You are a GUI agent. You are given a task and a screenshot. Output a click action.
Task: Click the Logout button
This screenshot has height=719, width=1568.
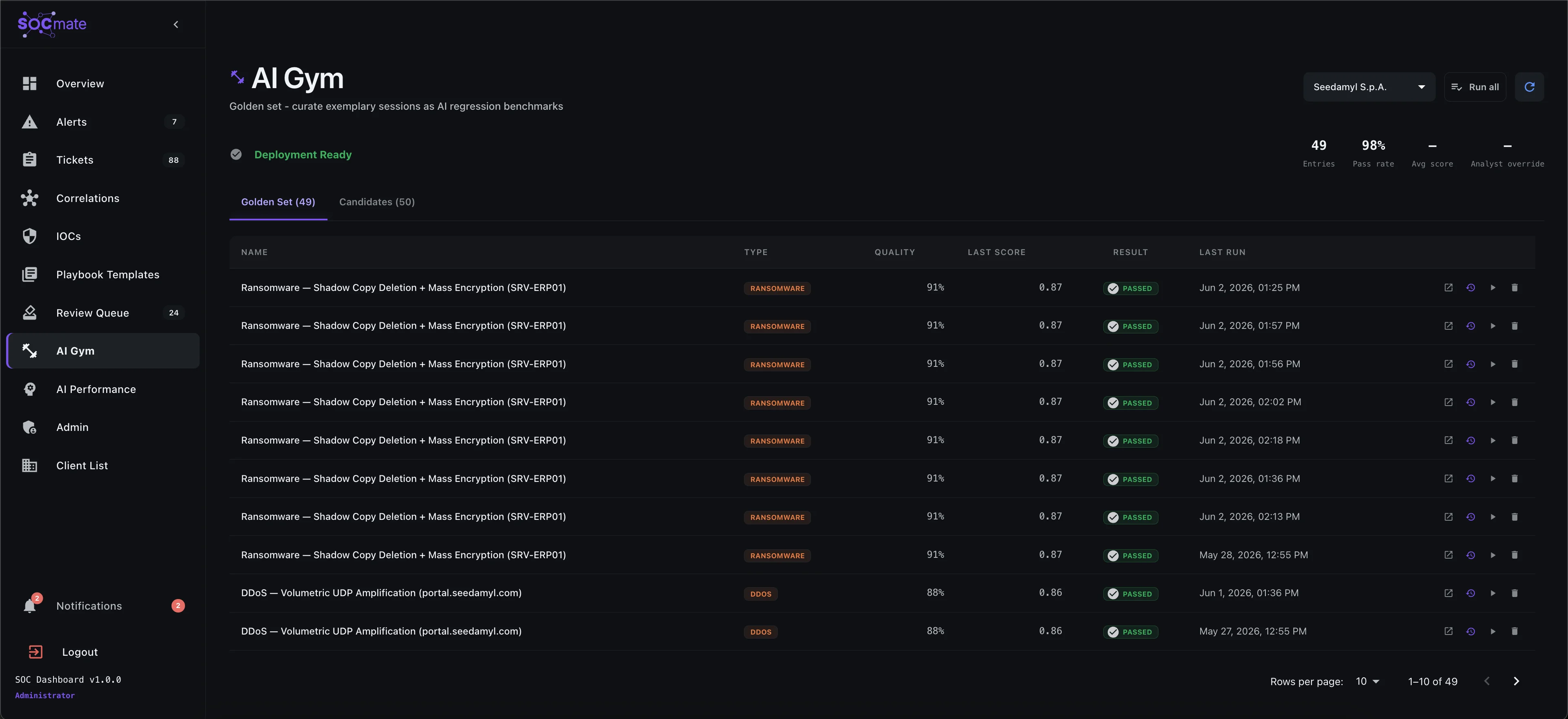(63, 652)
